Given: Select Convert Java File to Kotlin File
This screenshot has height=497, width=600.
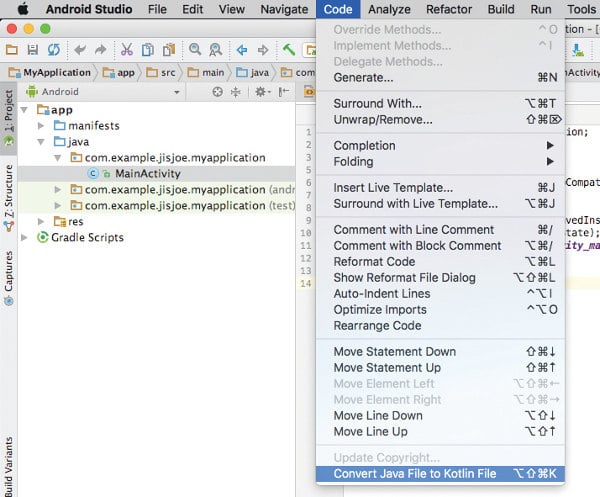Looking at the screenshot, I should click(x=414, y=474).
